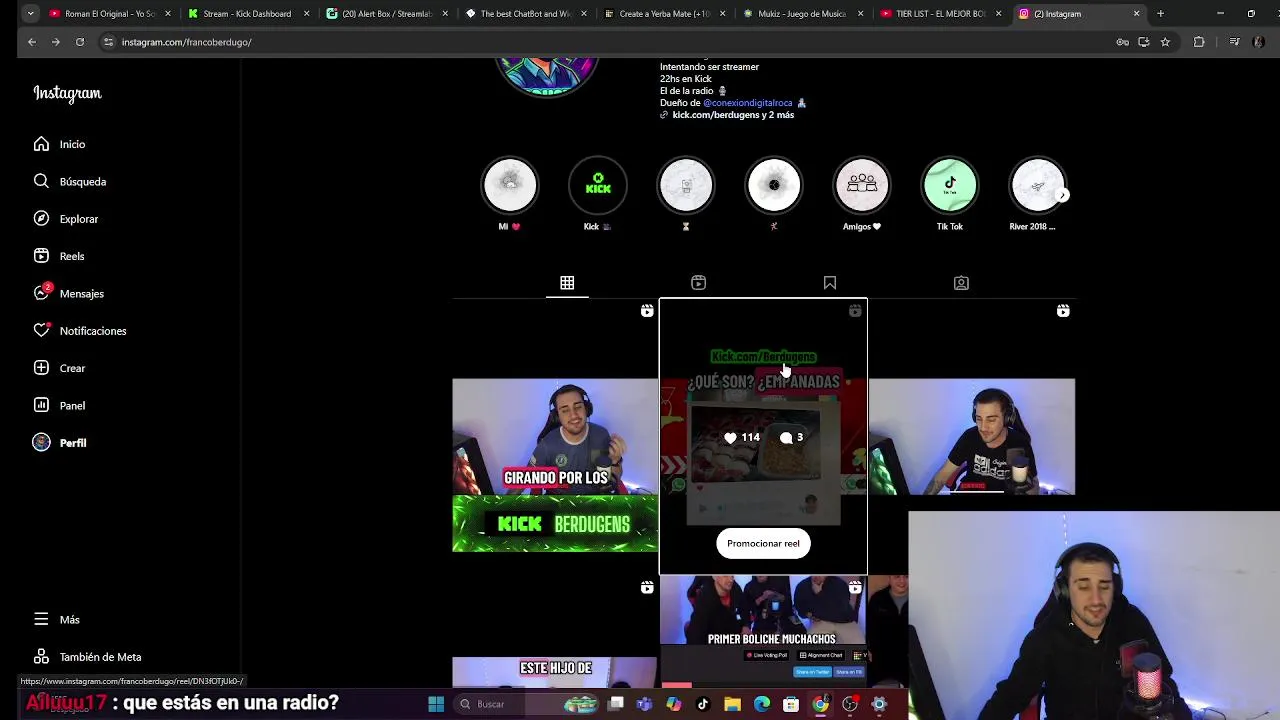Go to Perfil in the sidebar
Image resolution: width=1280 pixels, height=720 pixels.
[59, 443]
